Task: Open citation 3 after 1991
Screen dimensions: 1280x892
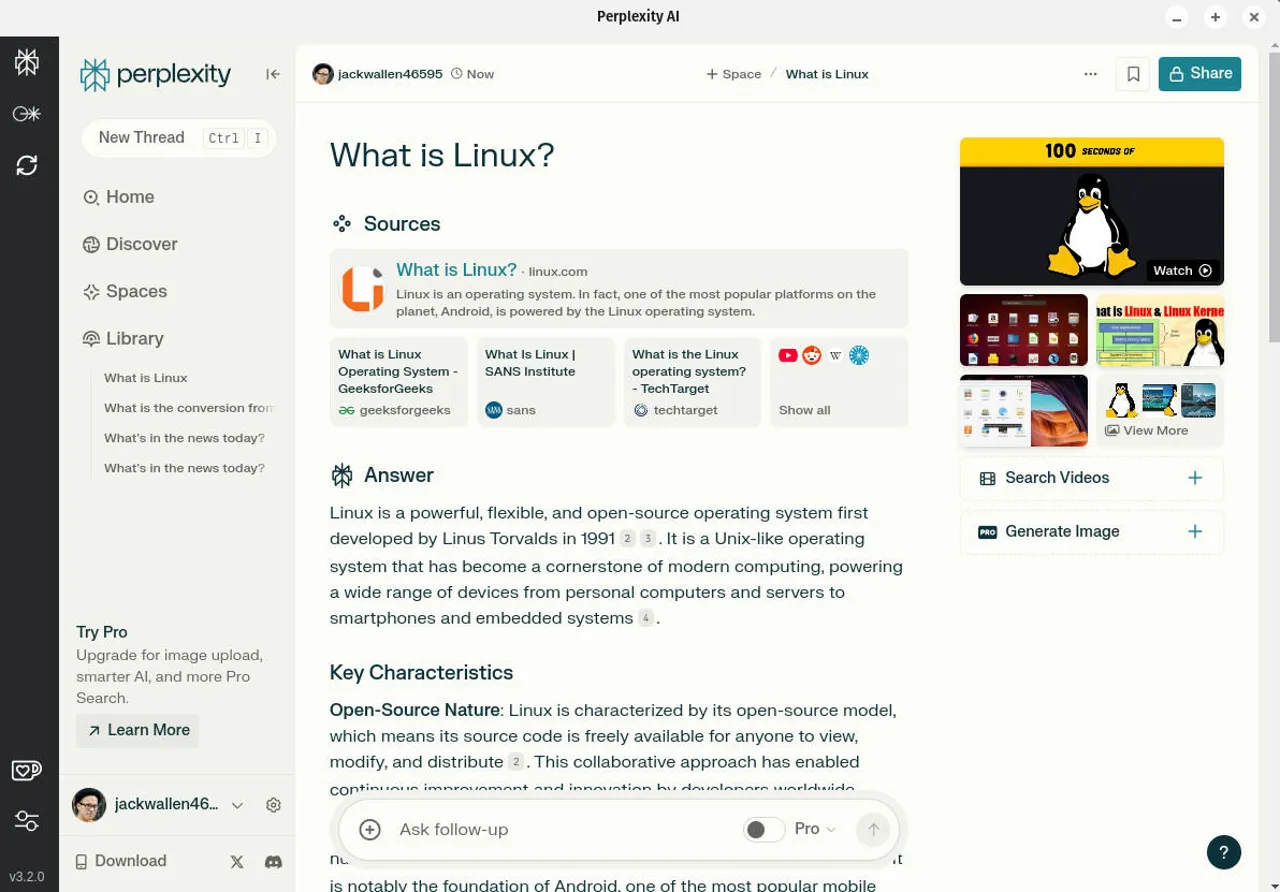Action: [648, 539]
